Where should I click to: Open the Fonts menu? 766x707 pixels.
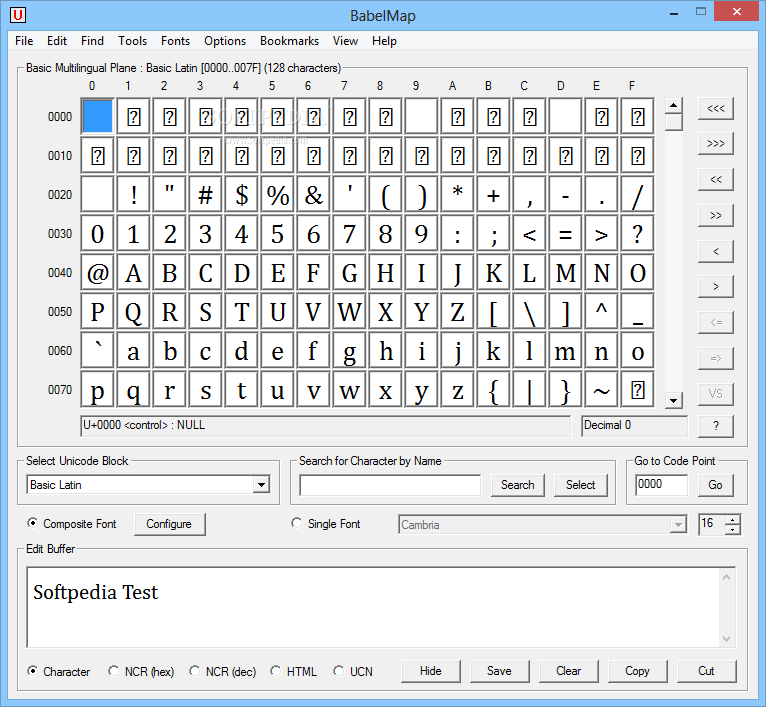[x=175, y=41]
